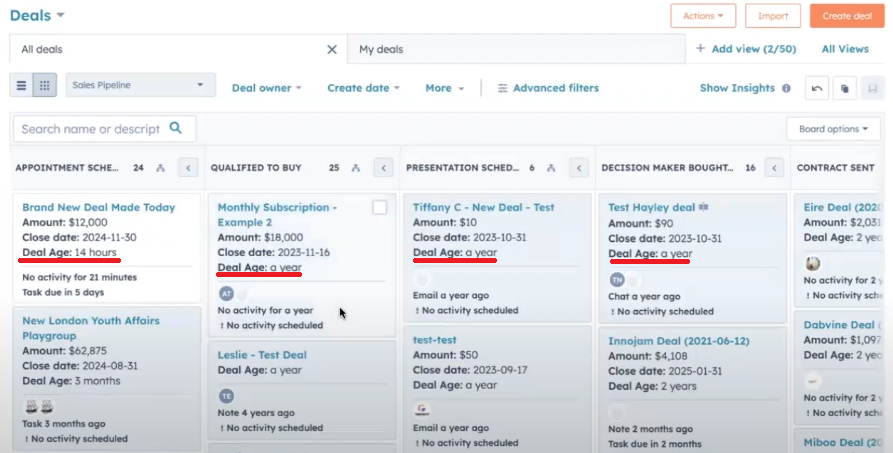Tick the Monthly Subscription deal checkbox
Viewport: 893px width, 453px height.
[379, 207]
